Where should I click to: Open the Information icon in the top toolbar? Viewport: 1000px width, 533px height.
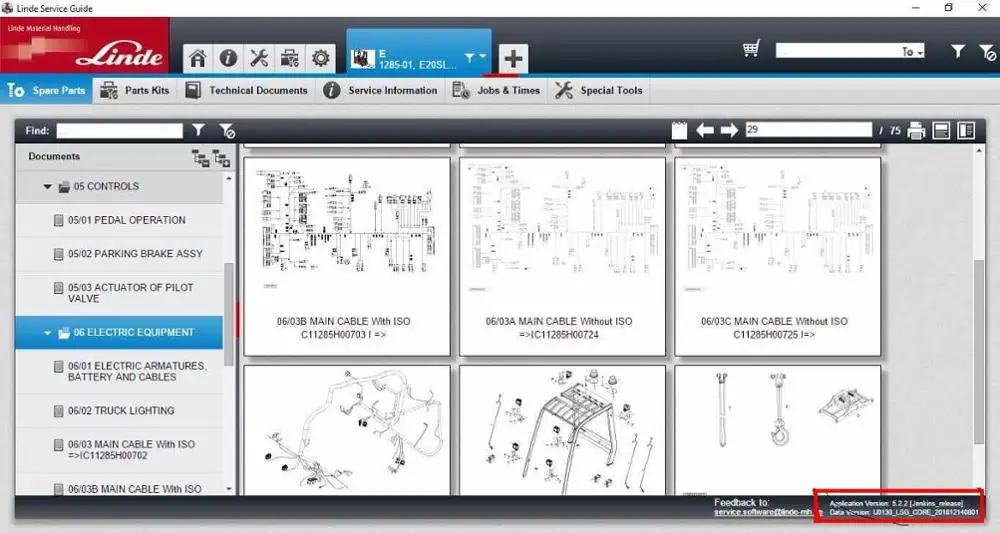228,59
